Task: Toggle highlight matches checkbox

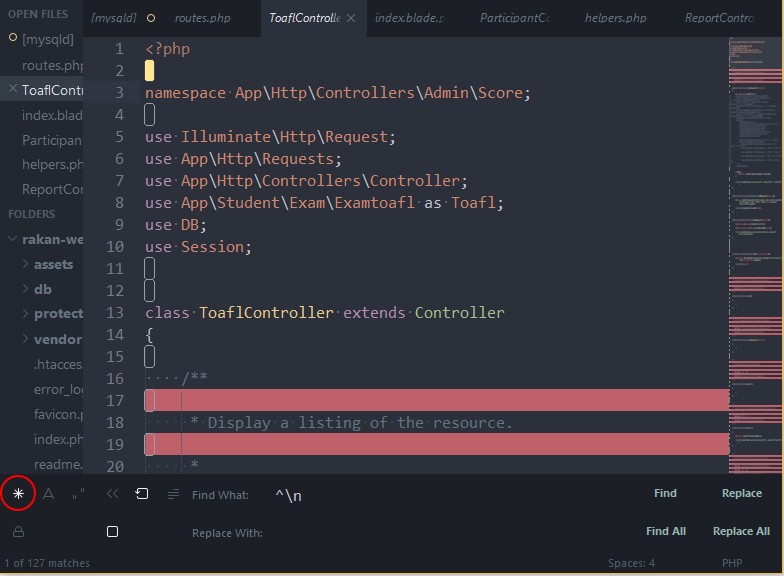Action: tap(112, 532)
